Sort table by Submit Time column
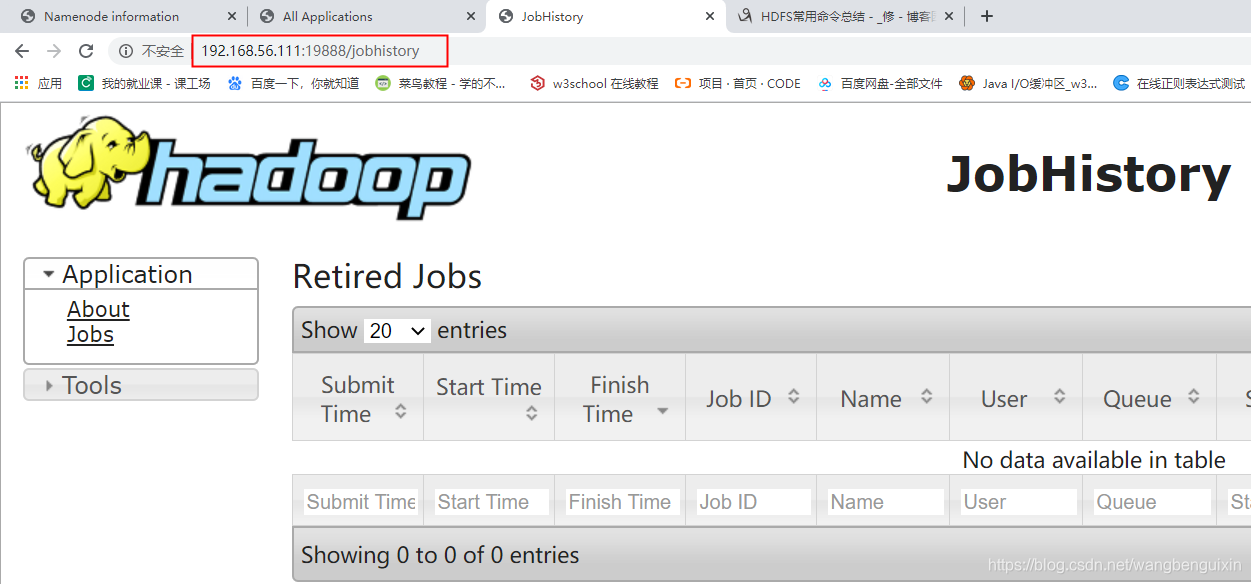This screenshot has width=1251, height=584. point(358,398)
